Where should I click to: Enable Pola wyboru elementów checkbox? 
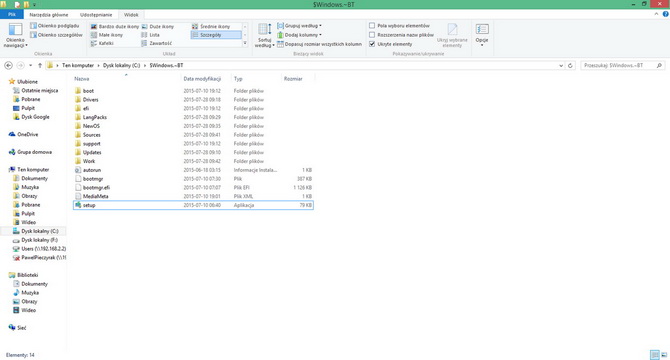pos(372,26)
